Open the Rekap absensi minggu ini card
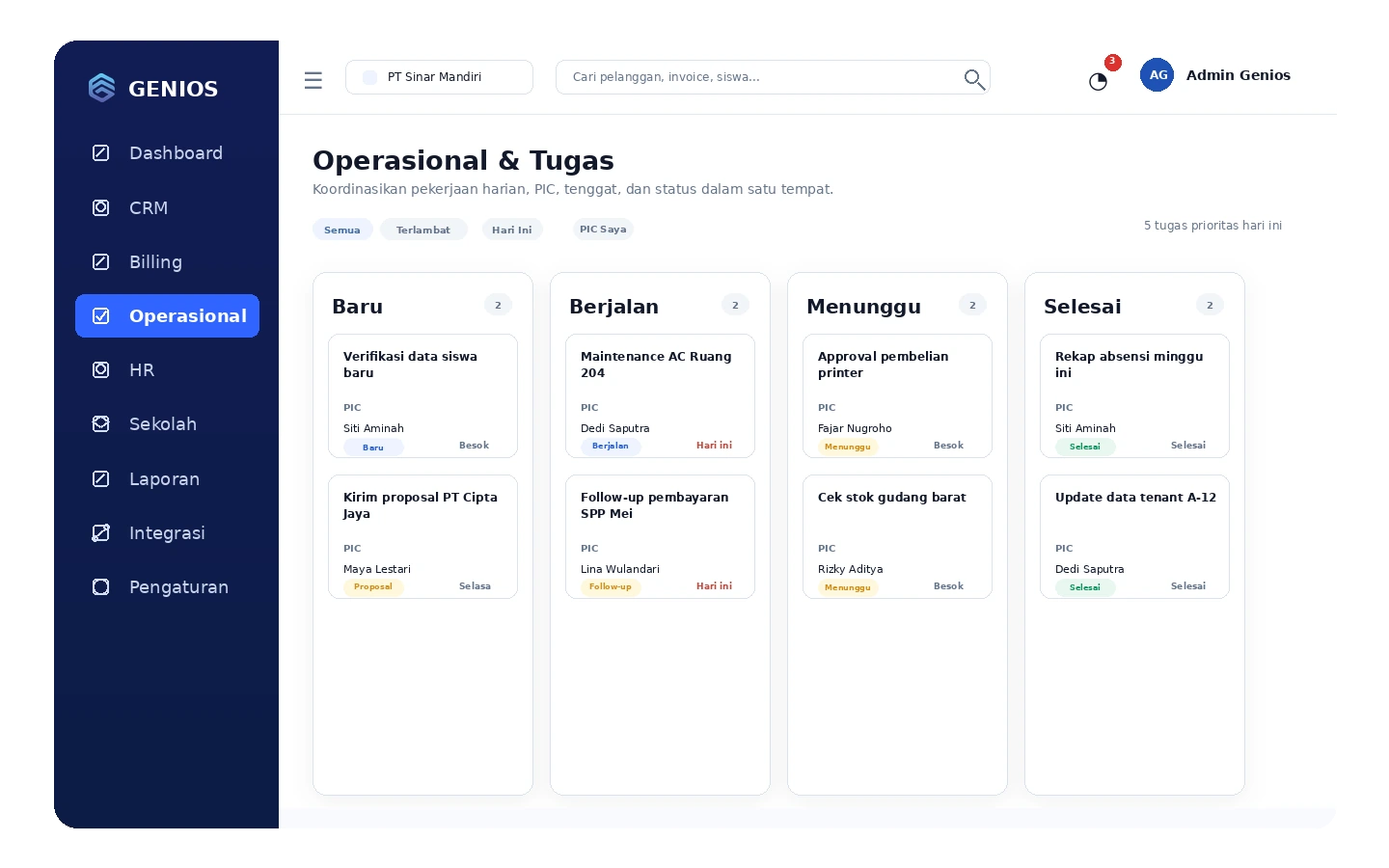The width and height of the screenshot is (1389, 868). pyautogui.click(x=1134, y=395)
